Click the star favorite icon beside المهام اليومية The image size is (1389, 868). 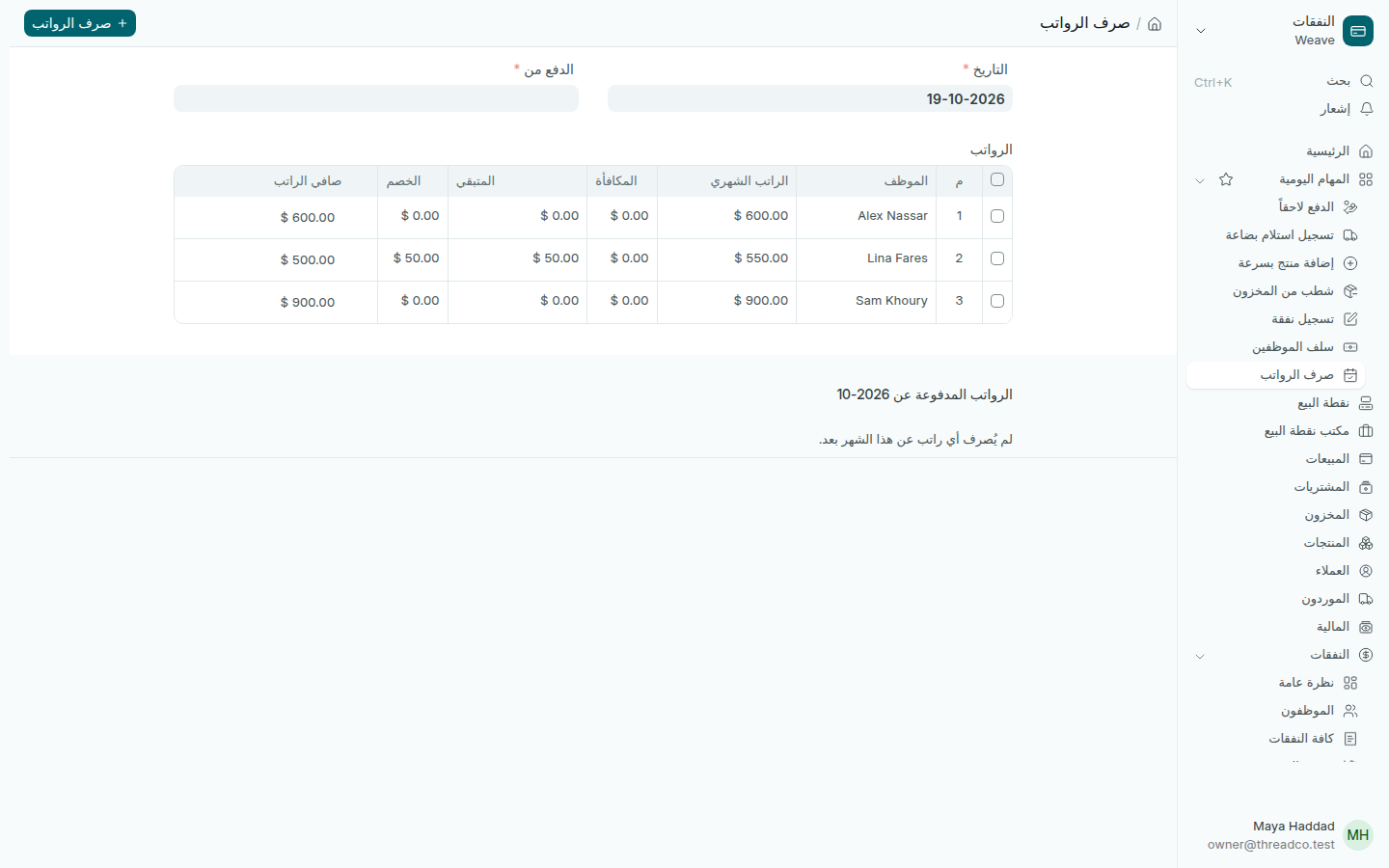pos(1226,179)
